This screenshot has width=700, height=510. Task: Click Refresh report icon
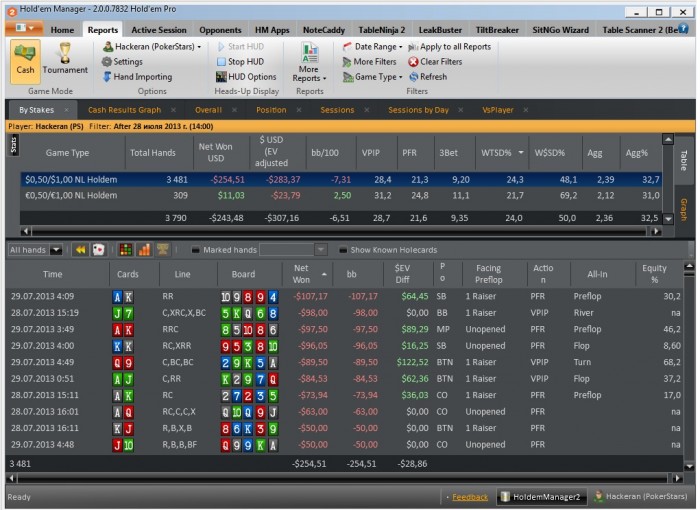[414, 77]
